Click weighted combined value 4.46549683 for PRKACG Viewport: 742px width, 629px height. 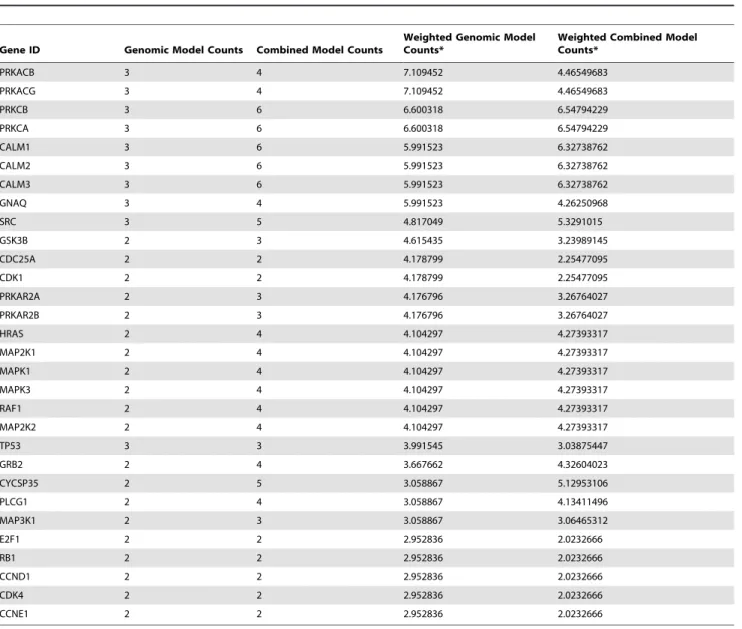click(x=583, y=91)
